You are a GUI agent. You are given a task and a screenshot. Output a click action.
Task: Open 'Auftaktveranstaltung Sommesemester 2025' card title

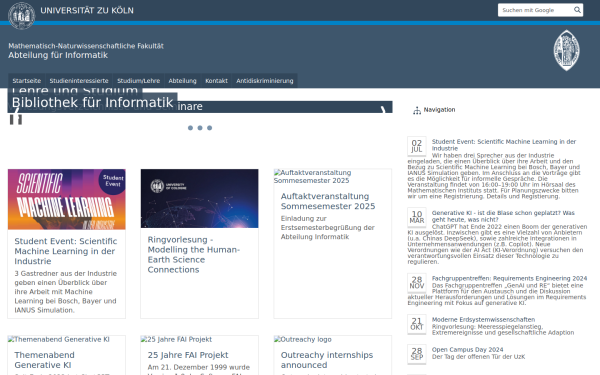click(x=328, y=201)
